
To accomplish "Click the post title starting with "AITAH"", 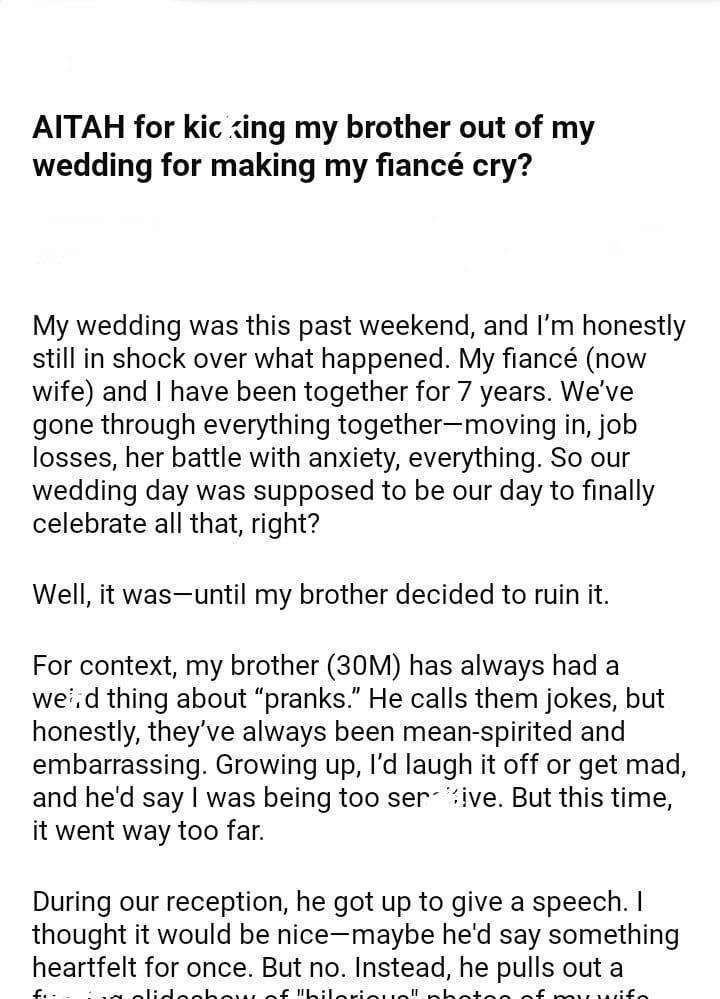I will coord(313,128).
